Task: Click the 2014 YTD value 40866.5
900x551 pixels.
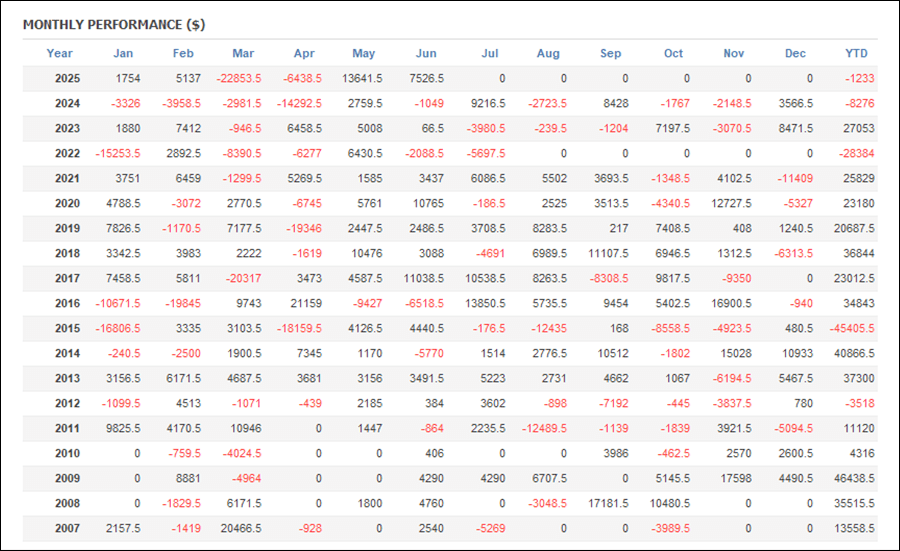Action: pyautogui.click(x=854, y=353)
